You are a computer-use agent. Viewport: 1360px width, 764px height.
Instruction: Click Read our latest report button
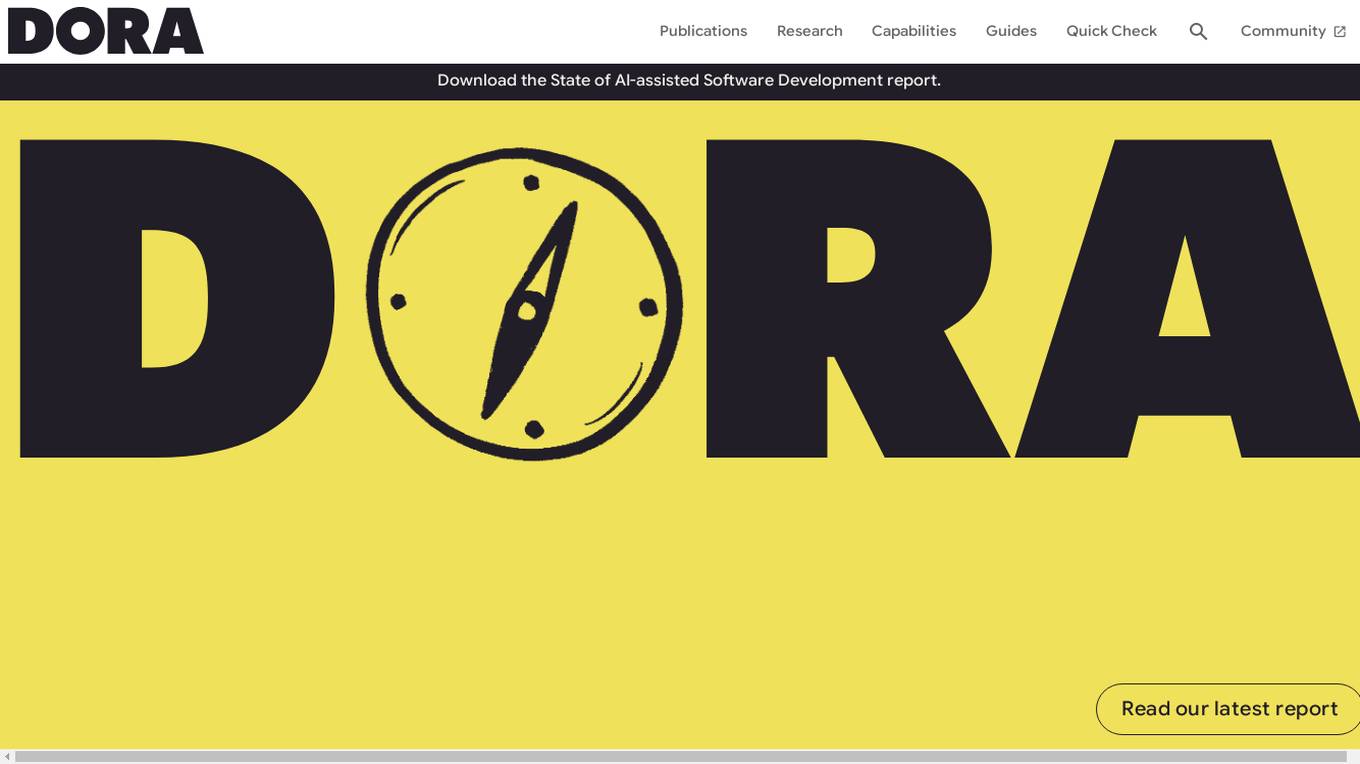tap(1228, 709)
